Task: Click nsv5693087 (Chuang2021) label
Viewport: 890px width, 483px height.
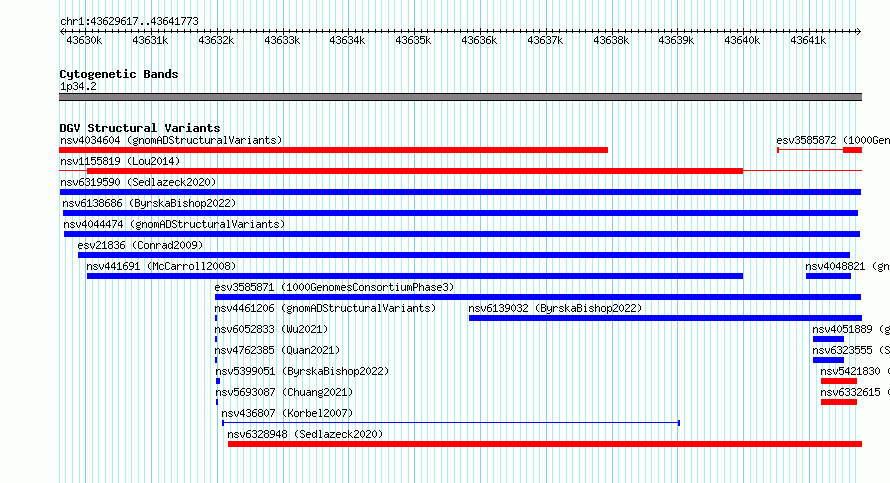Action: pyautogui.click(x=284, y=392)
